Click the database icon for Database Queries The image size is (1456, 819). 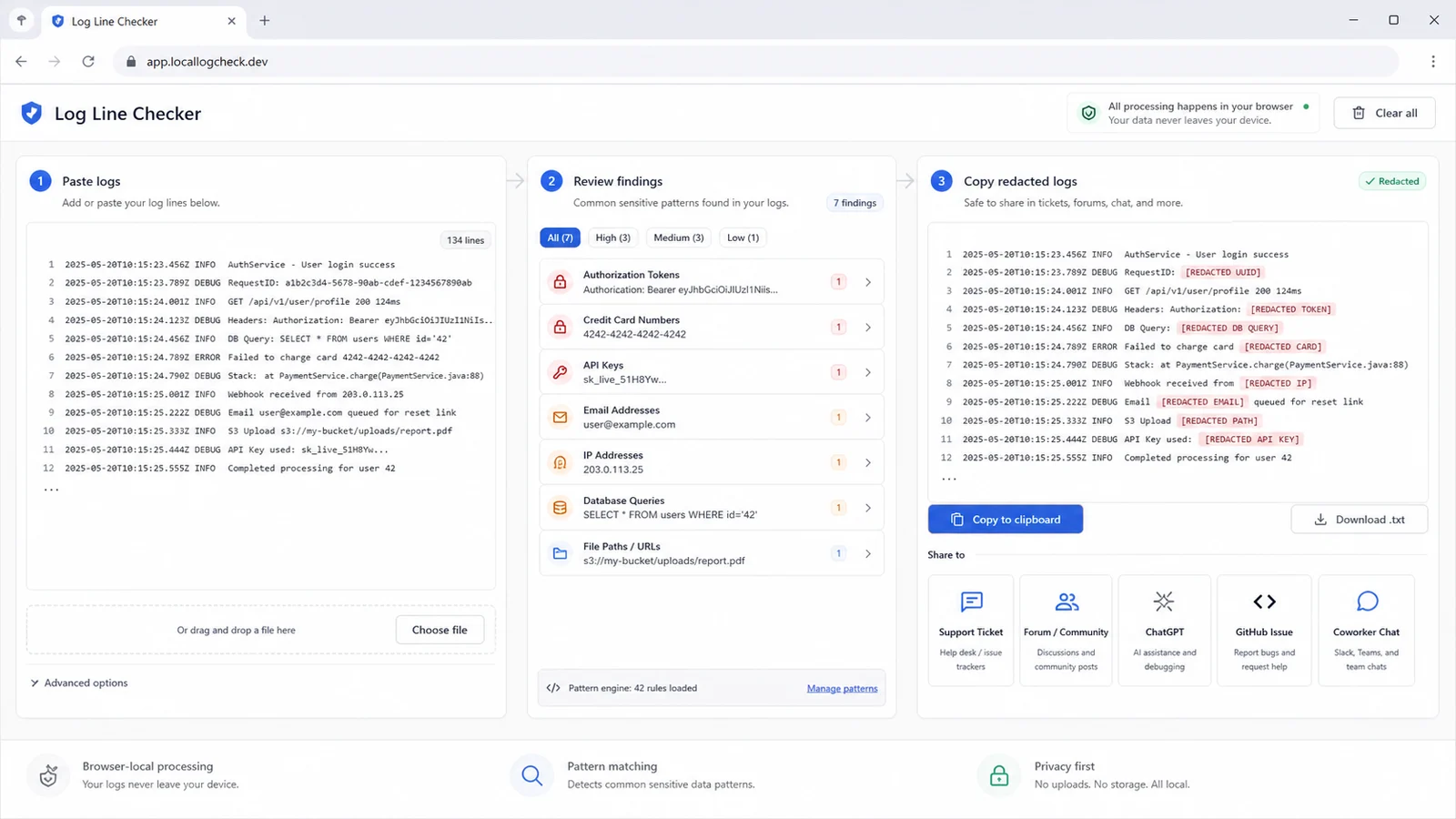click(x=561, y=508)
